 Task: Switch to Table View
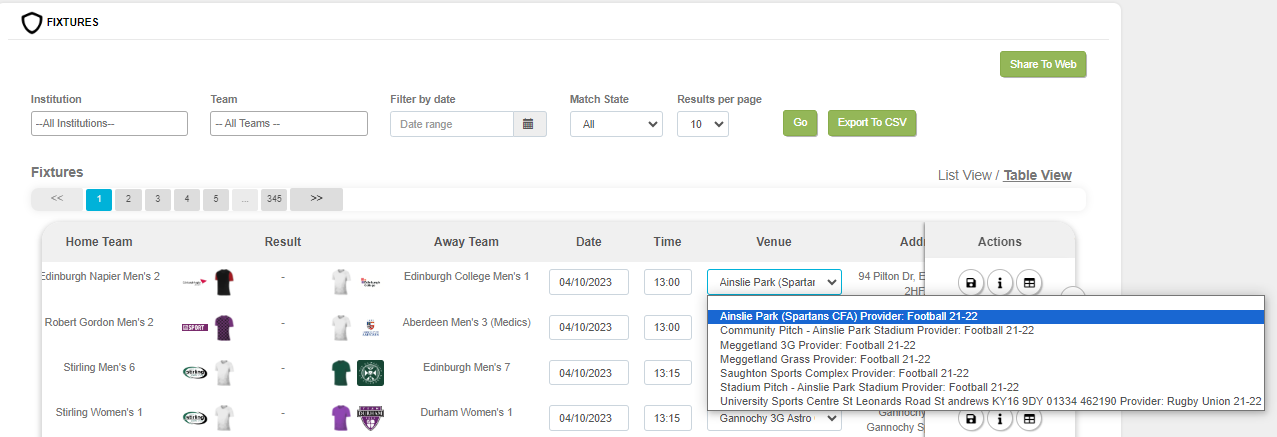click(1037, 175)
